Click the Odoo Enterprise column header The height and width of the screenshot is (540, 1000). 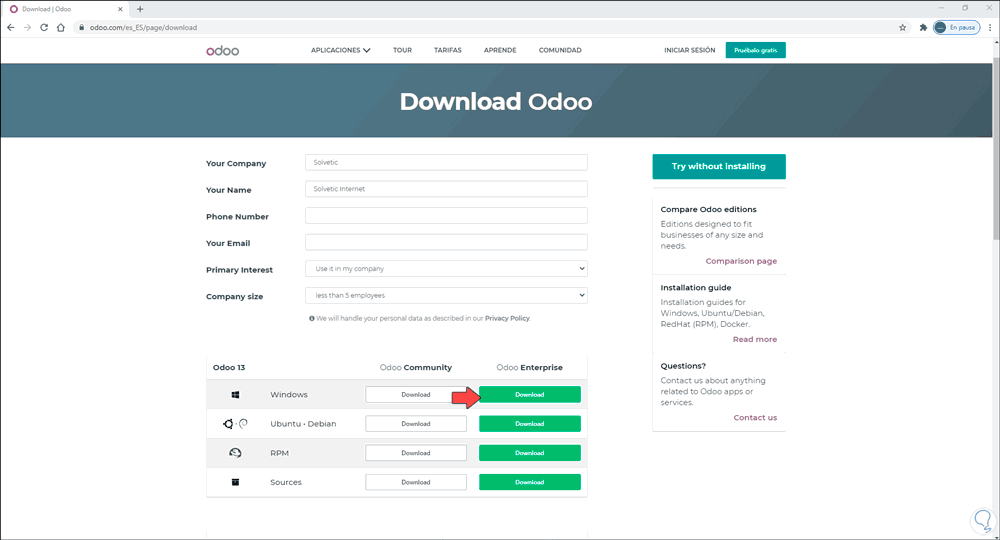coord(529,367)
